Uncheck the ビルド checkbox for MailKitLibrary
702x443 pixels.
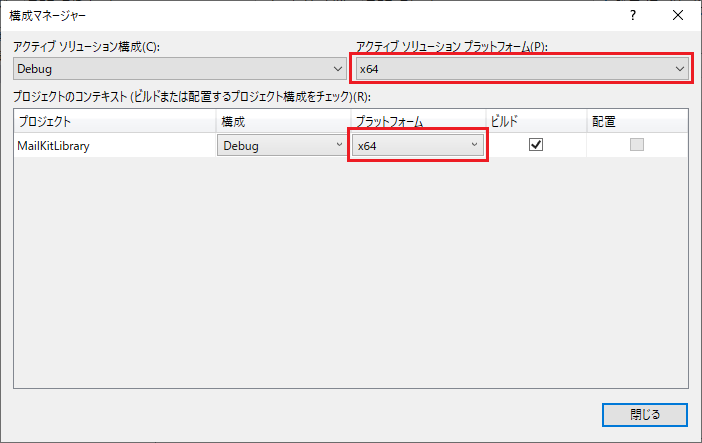point(536,145)
